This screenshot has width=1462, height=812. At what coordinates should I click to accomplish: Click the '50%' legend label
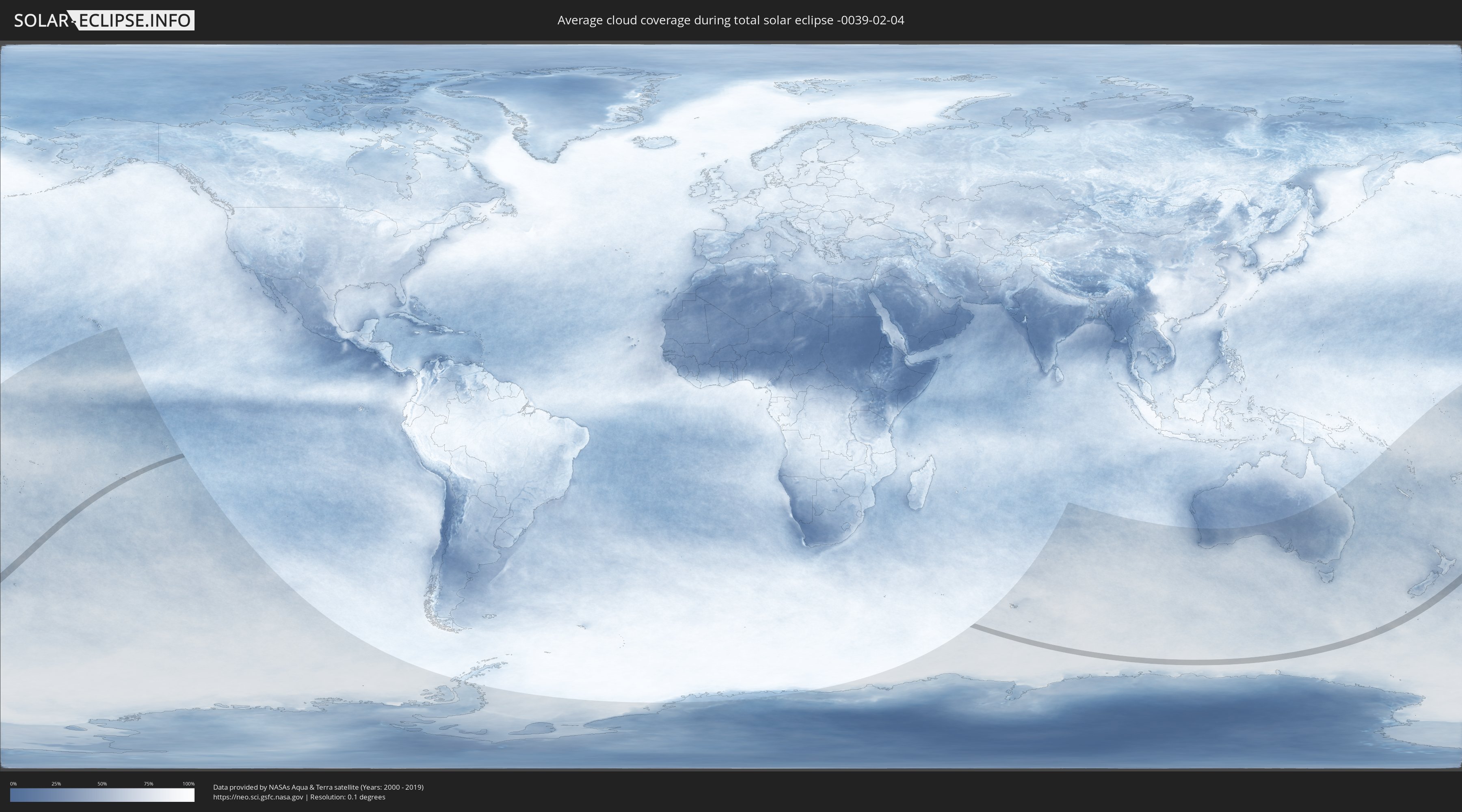tap(102, 784)
